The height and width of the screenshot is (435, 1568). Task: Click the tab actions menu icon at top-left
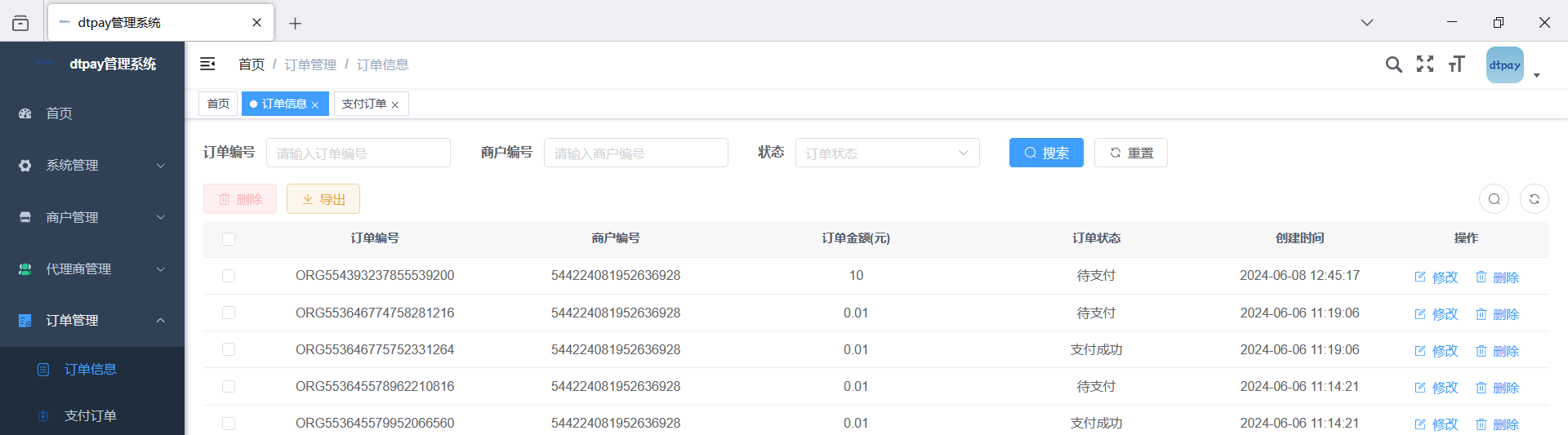click(20, 23)
